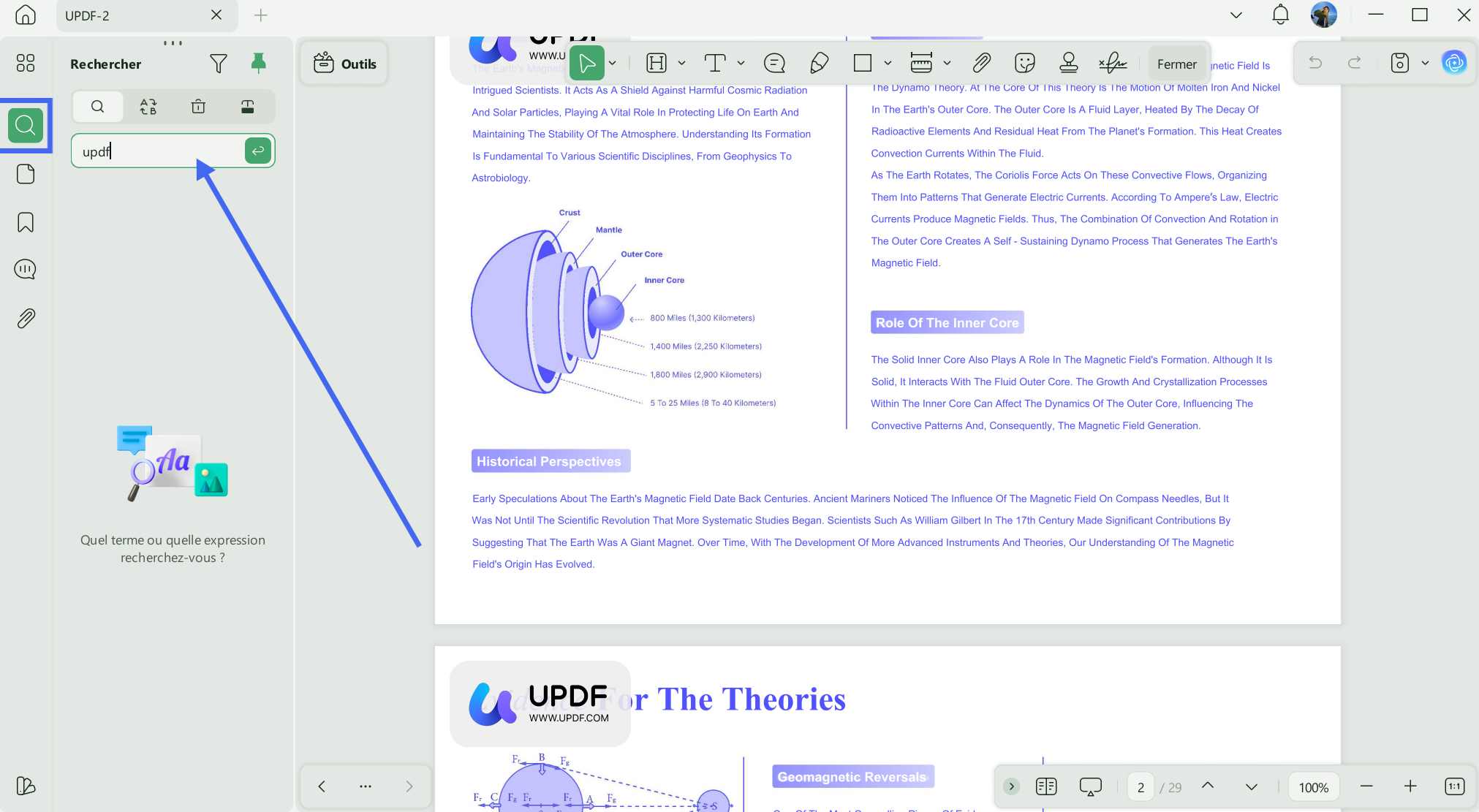Select the measurement ruler tool
Screen dimensions: 1479x812
(x=921, y=63)
